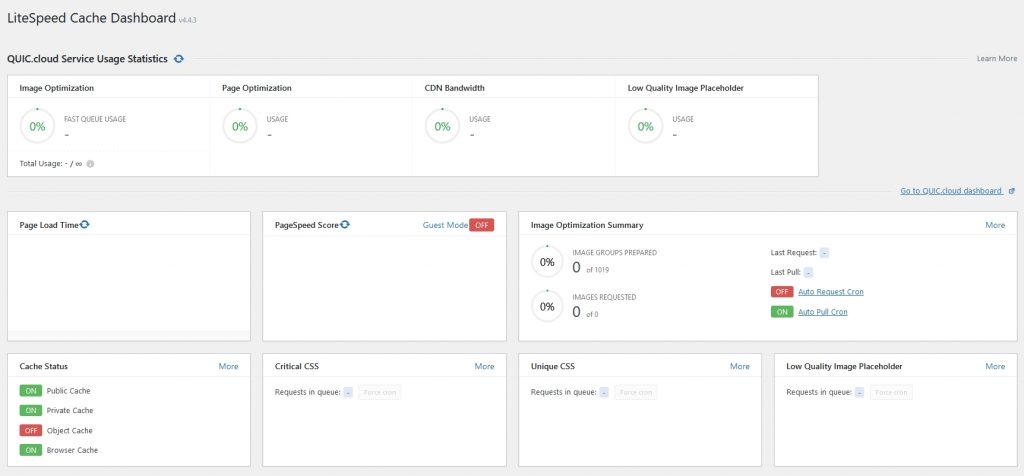The image size is (1024, 476).
Task: Open the Learn More link
Action: [x=996, y=59]
